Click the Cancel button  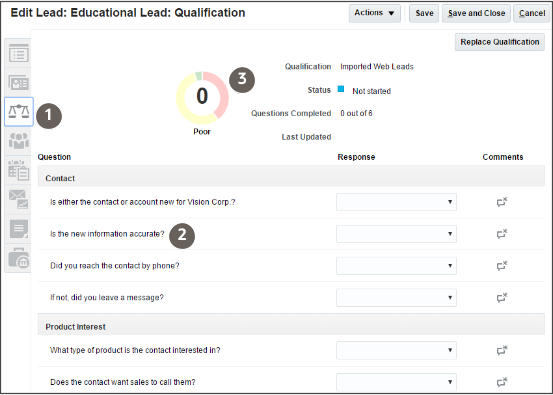tap(532, 13)
